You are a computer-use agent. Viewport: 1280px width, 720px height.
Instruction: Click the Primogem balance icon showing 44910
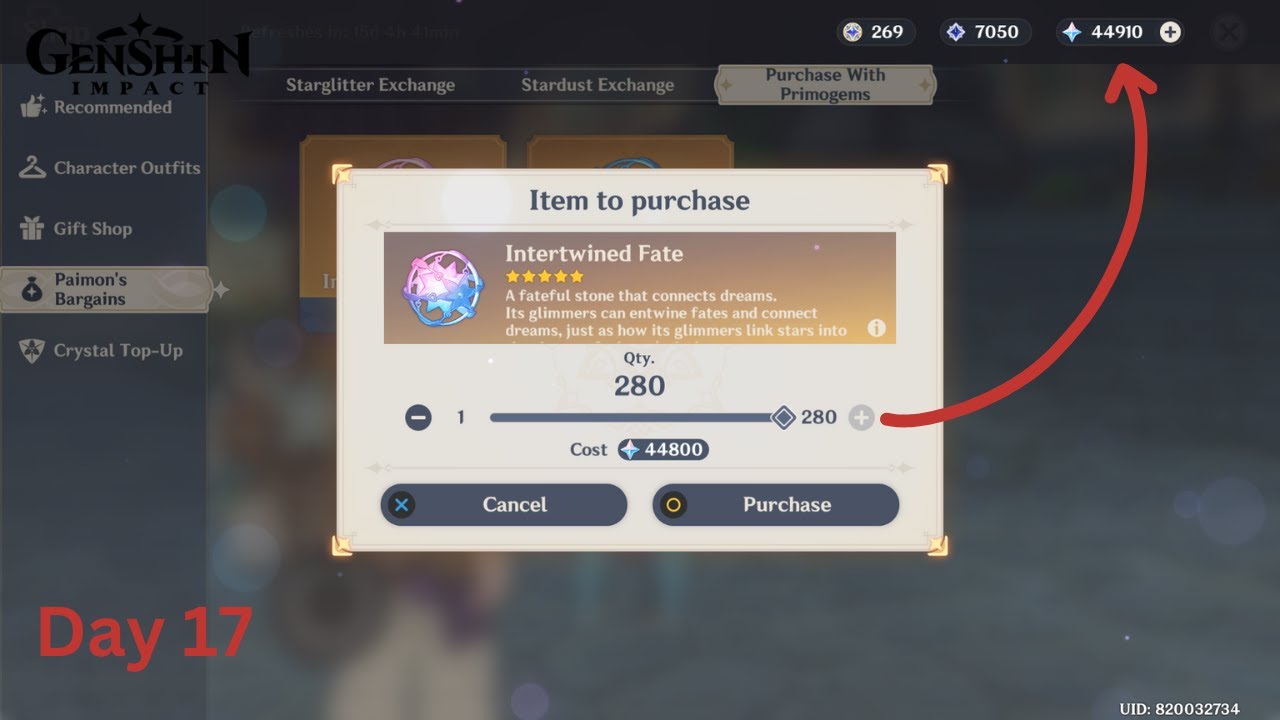1071,32
